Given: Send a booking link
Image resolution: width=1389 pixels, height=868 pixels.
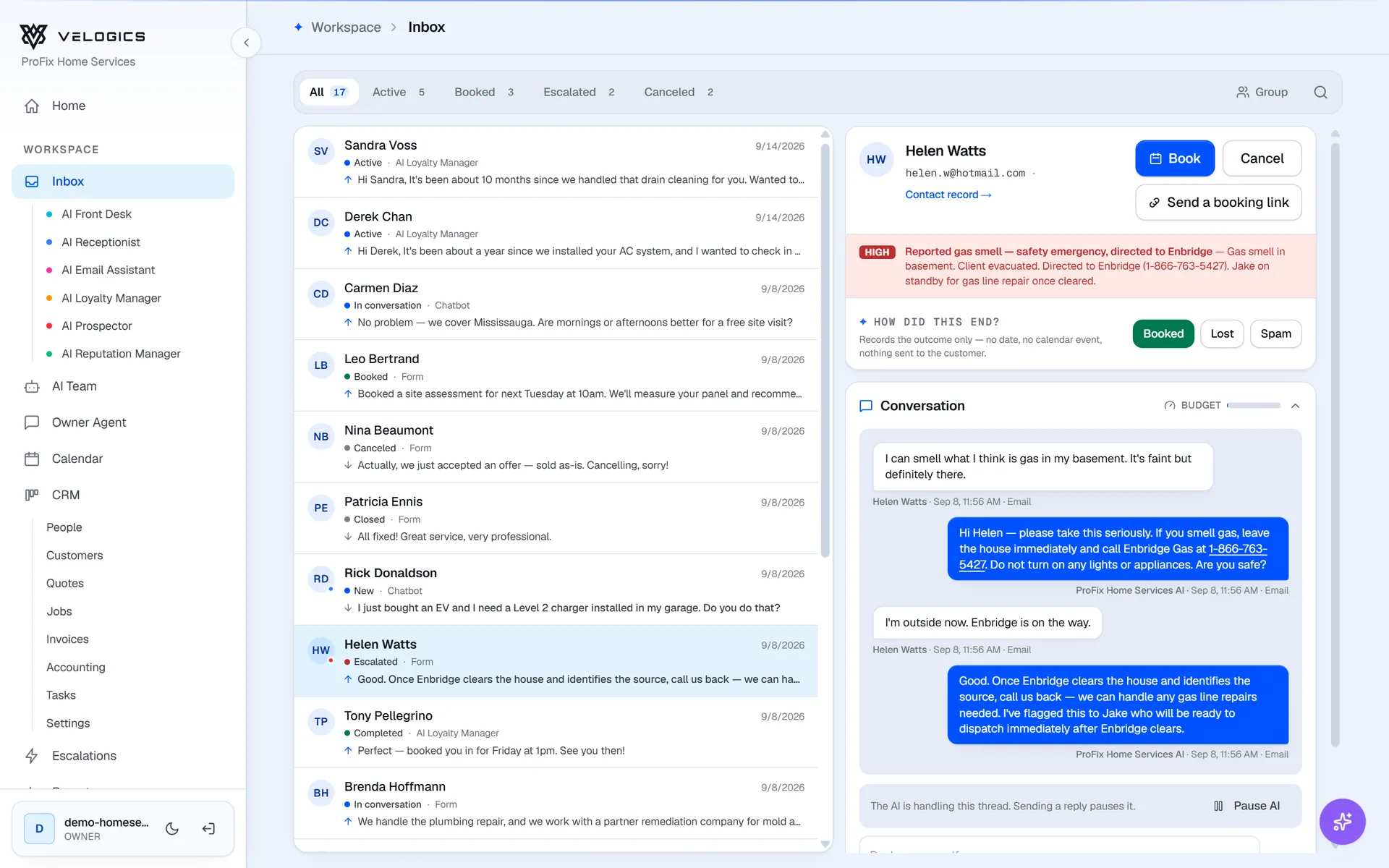Looking at the screenshot, I should click(x=1218, y=203).
